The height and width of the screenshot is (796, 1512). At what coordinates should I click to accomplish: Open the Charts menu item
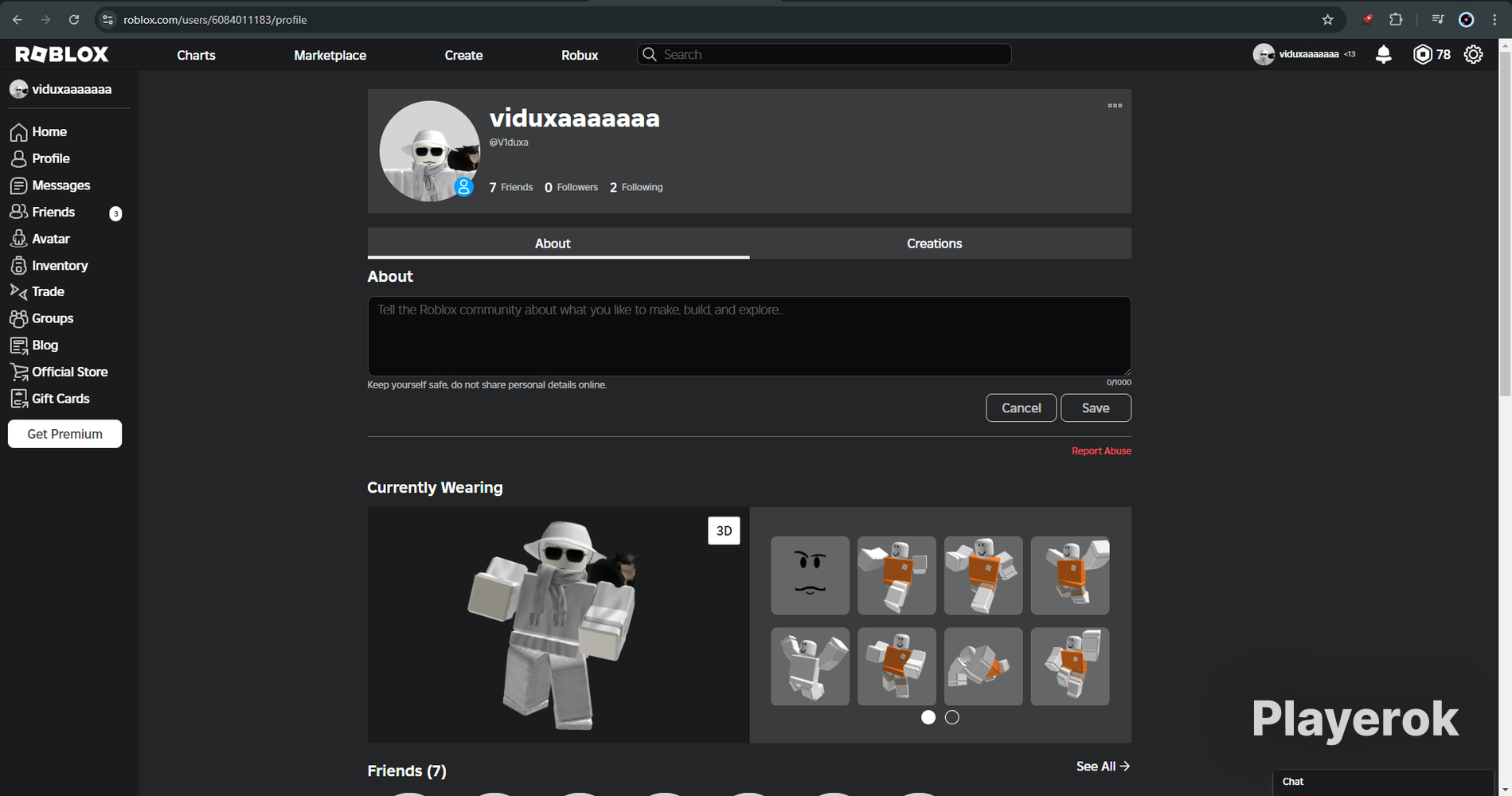(196, 55)
